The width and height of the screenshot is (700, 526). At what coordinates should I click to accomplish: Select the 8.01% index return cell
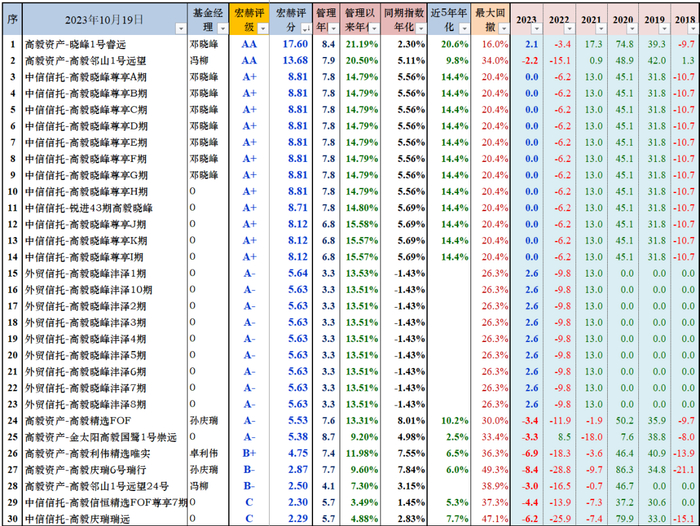coord(404,421)
